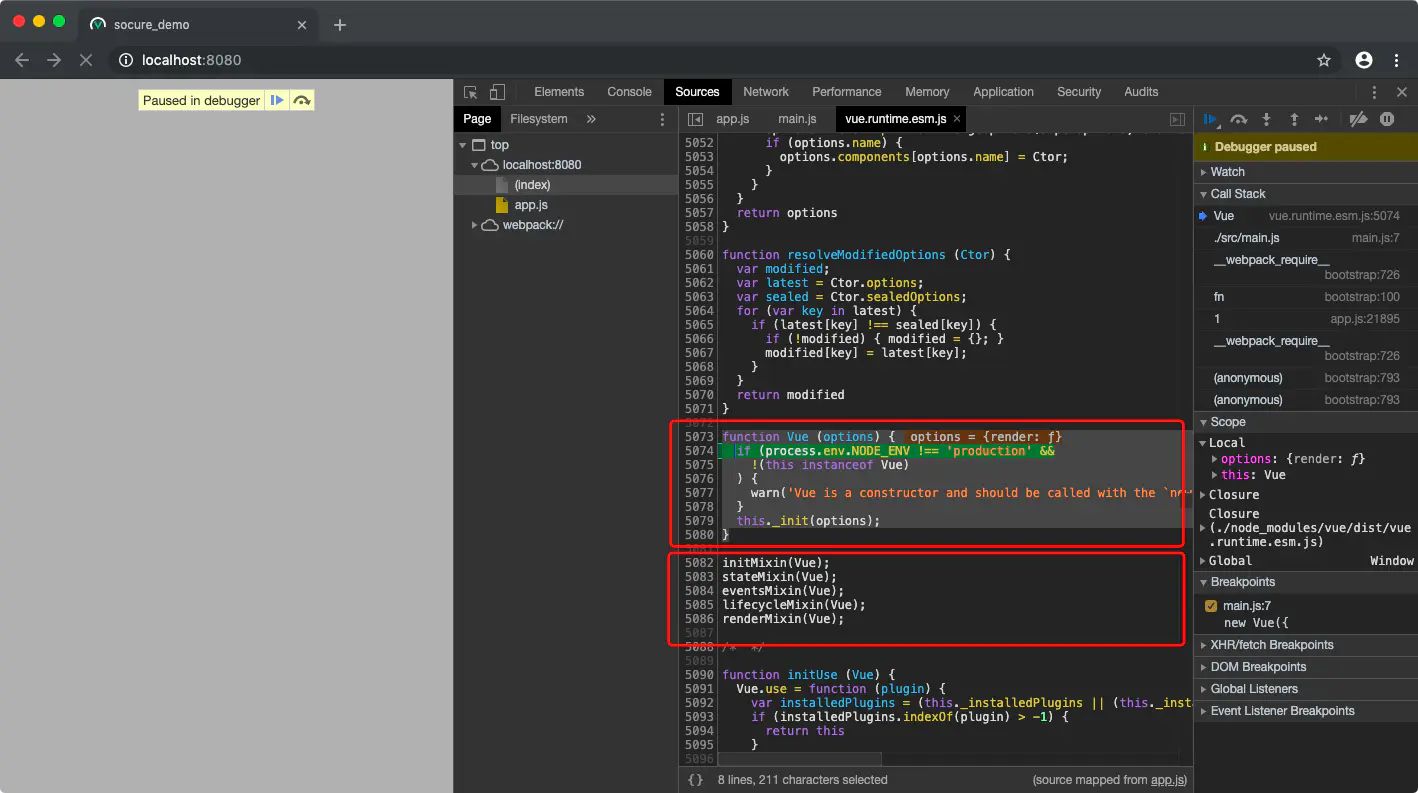
Task: Select ./src/main.js call stack frame
Action: click(1246, 238)
